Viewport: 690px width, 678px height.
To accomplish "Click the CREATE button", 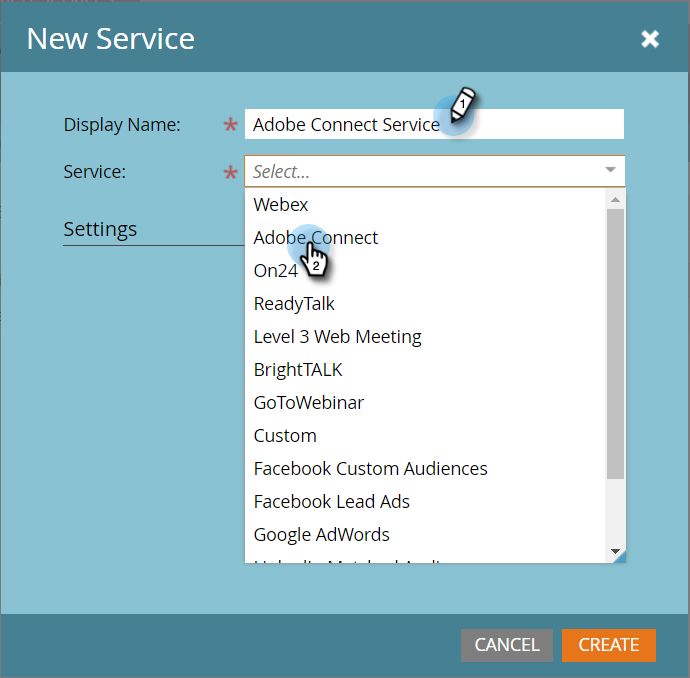I will pyautogui.click(x=609, y=645).
